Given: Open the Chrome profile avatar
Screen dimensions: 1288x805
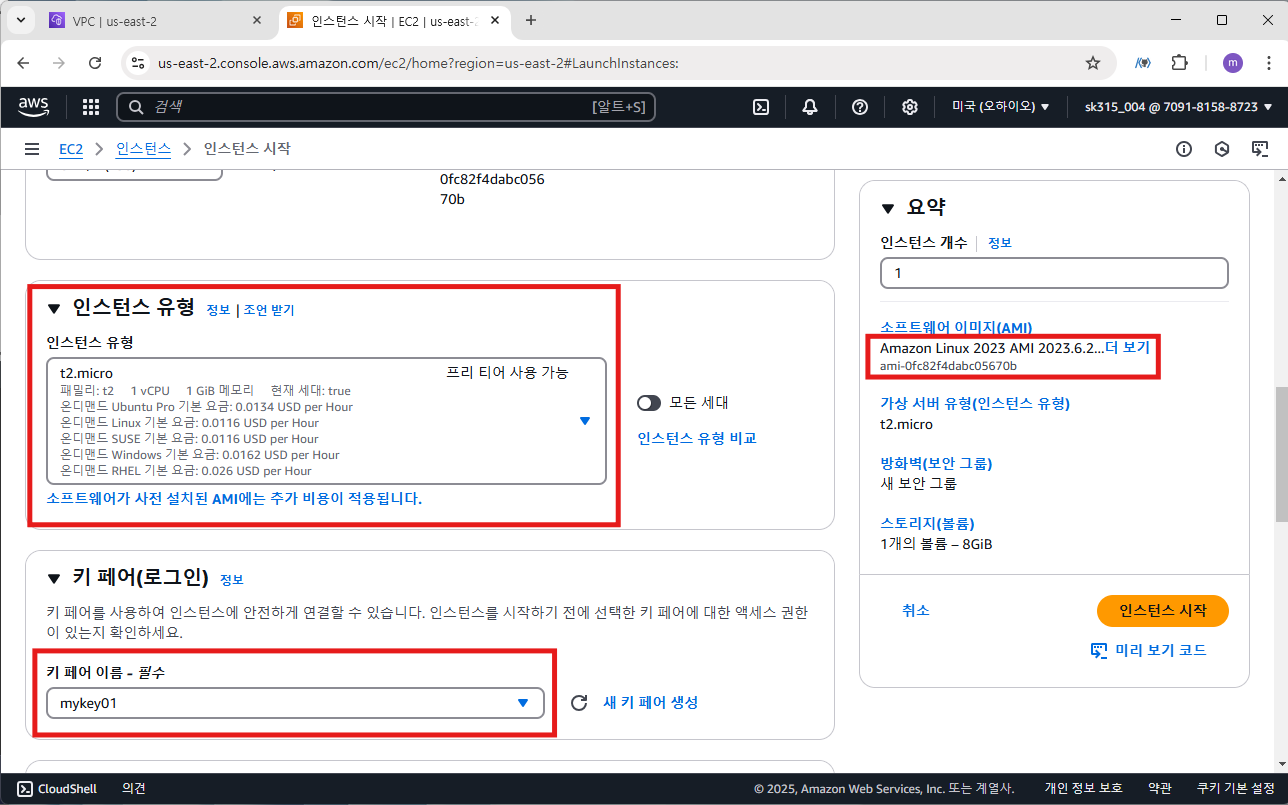Looking at the screenshot, I should 1233,63.
